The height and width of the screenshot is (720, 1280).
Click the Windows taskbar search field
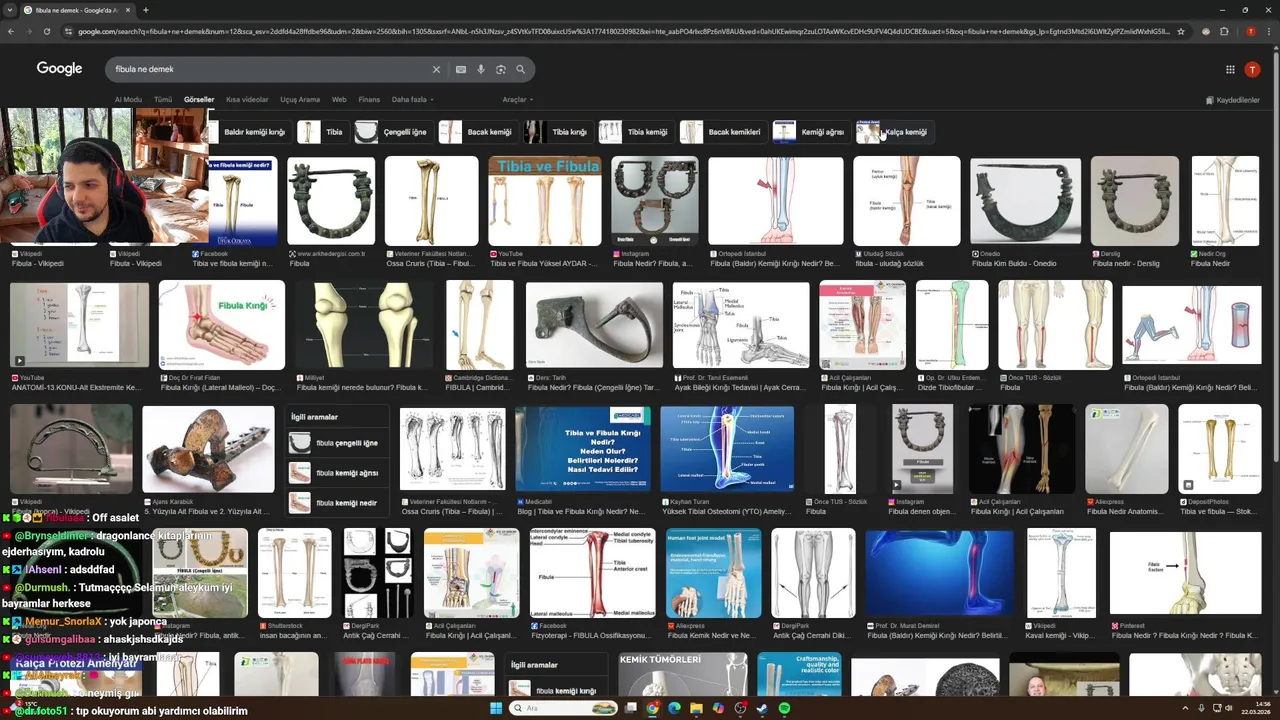point(562,708)
